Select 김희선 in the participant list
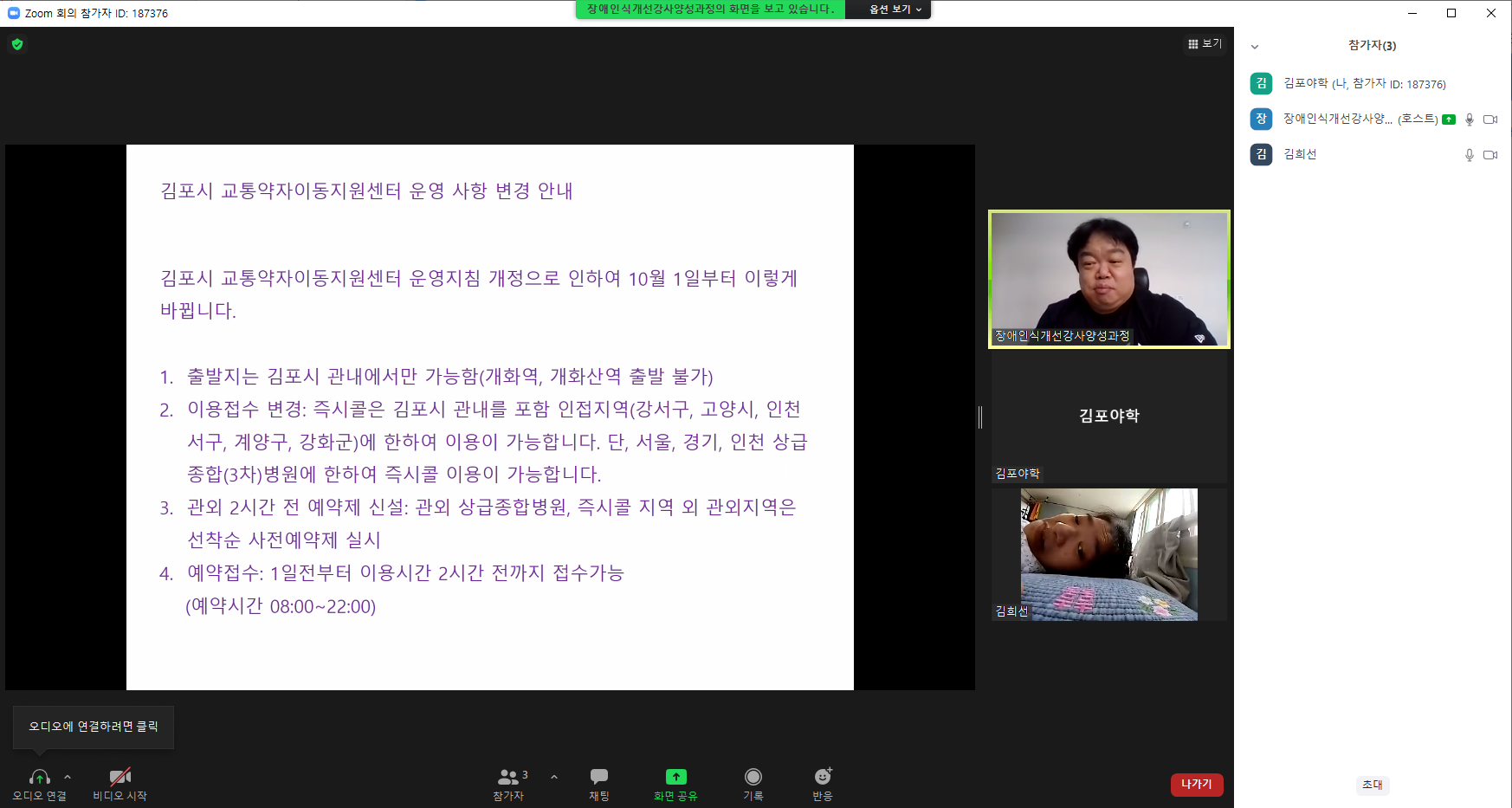 tap(1373, 154)
